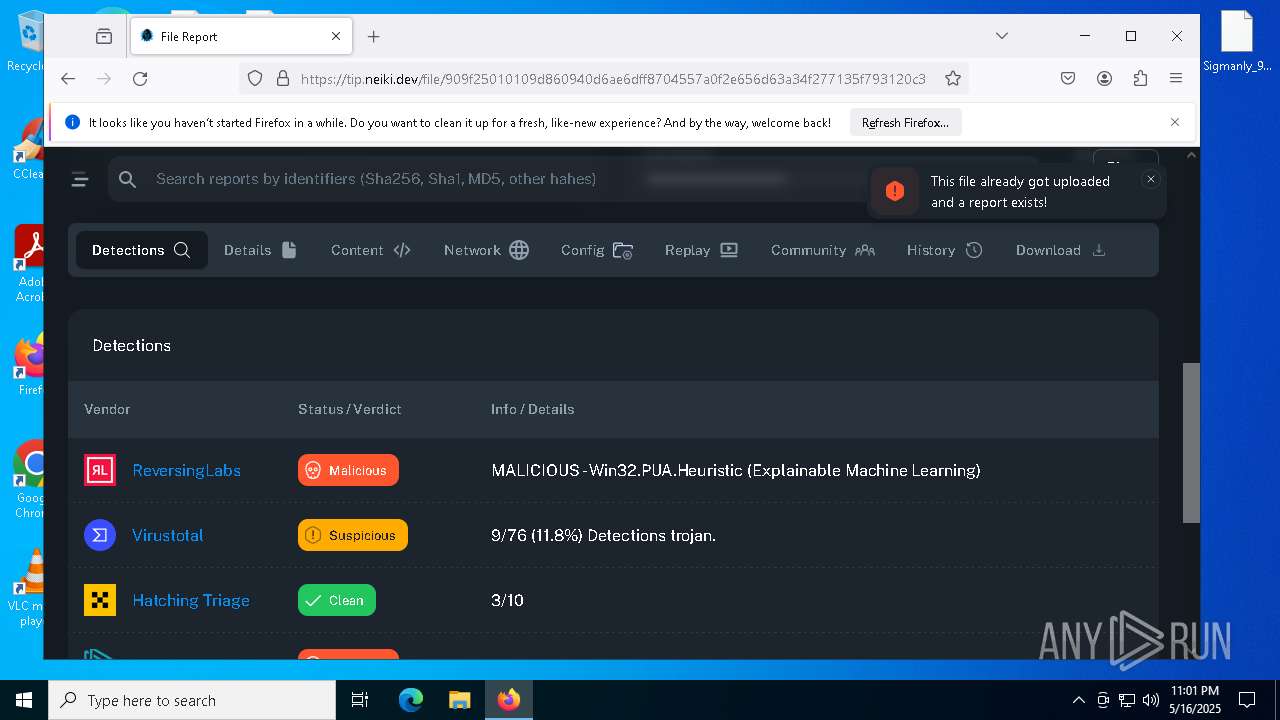Viewport: 1280px width, 720px height.
Task: Open the Action Center notifications icon
Action: click(x=1247, y=700)
